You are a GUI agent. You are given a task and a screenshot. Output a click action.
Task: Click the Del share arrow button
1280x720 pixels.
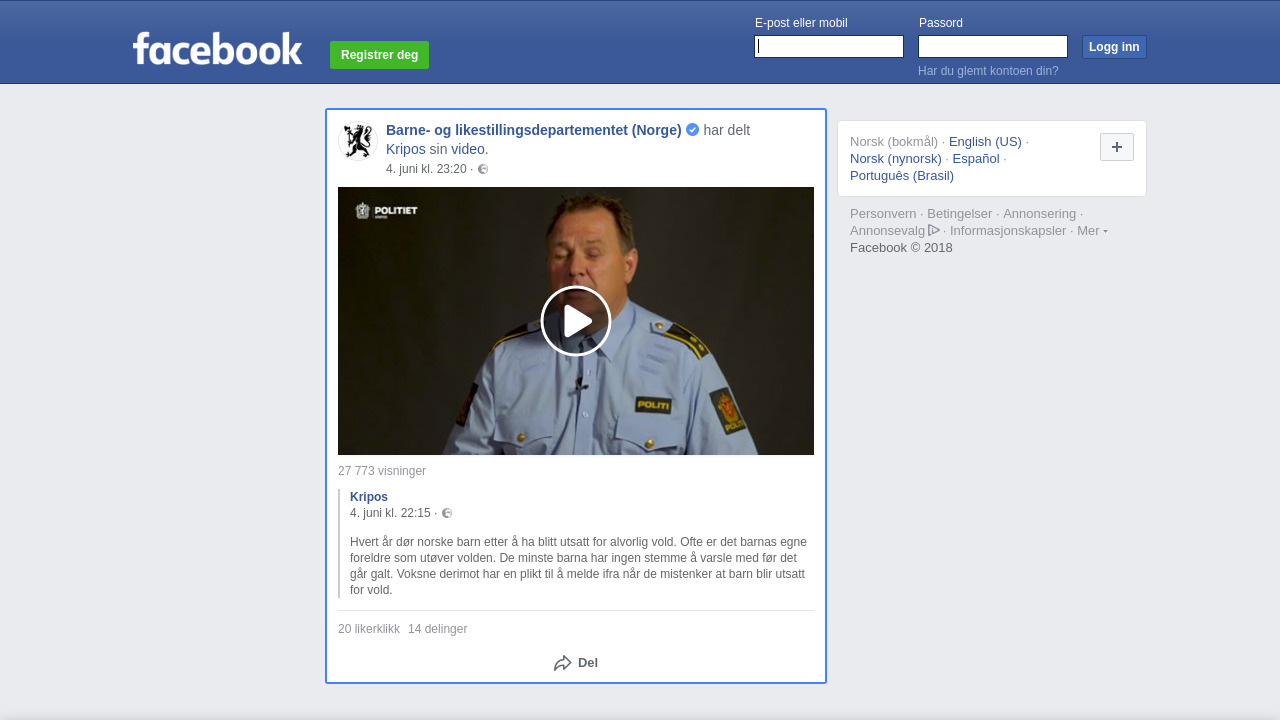(x=575, y=663)
